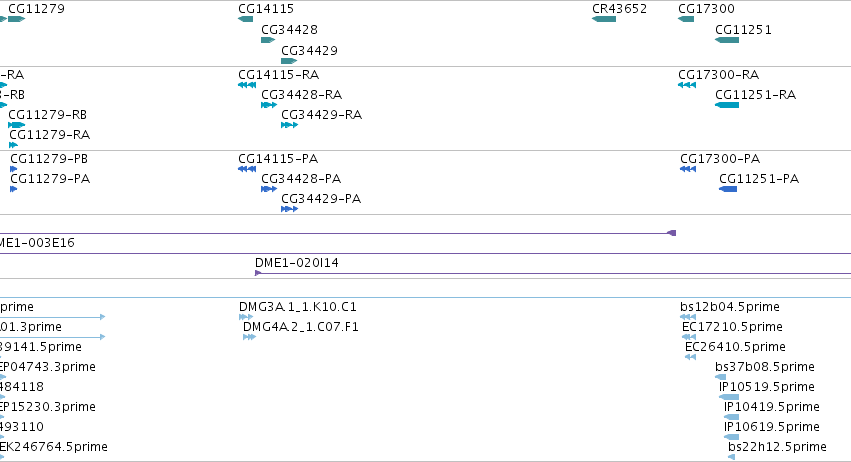Select the CG11251 gene arrow glyph
Viewport: 851px width, 462px height.
point(727,40)
